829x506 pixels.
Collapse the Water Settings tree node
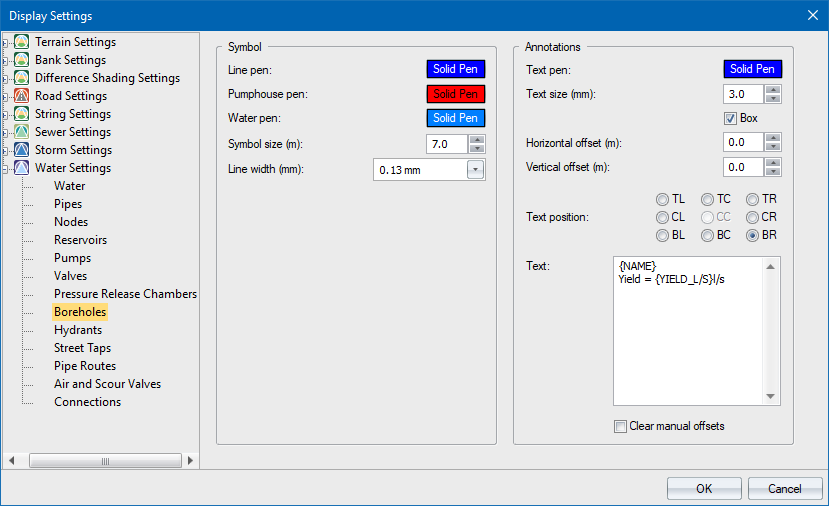click(x=7, y=168)
